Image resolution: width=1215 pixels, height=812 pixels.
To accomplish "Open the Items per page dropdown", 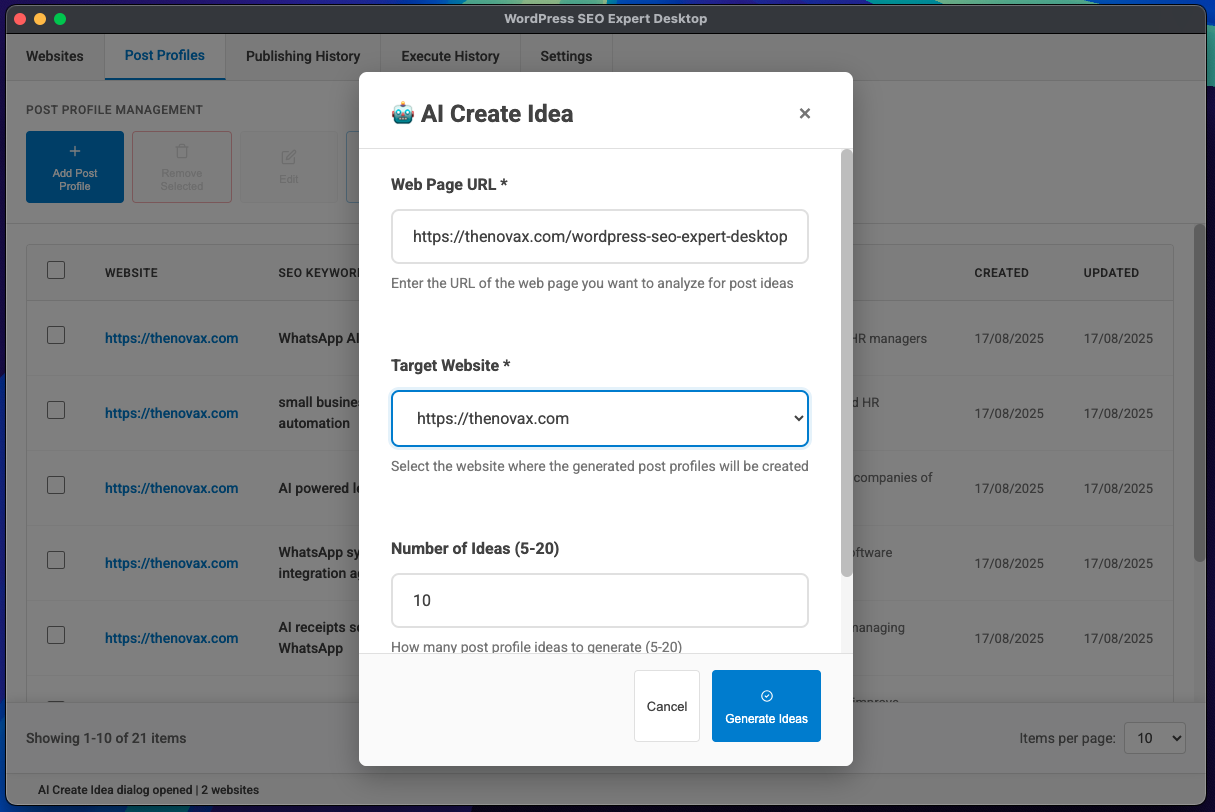I will coord(1155,738).
